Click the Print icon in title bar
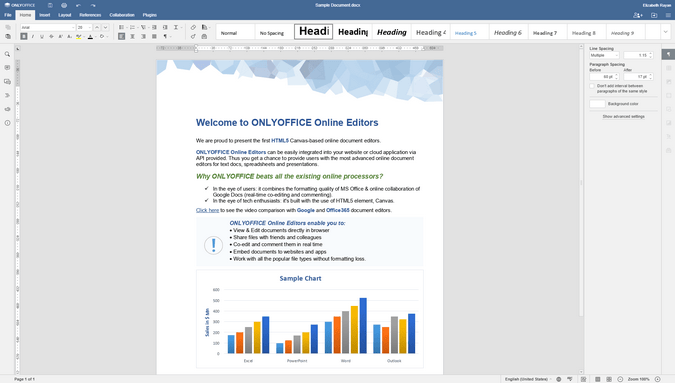Screen dimensions: 675x383 [x=64, y=5]
